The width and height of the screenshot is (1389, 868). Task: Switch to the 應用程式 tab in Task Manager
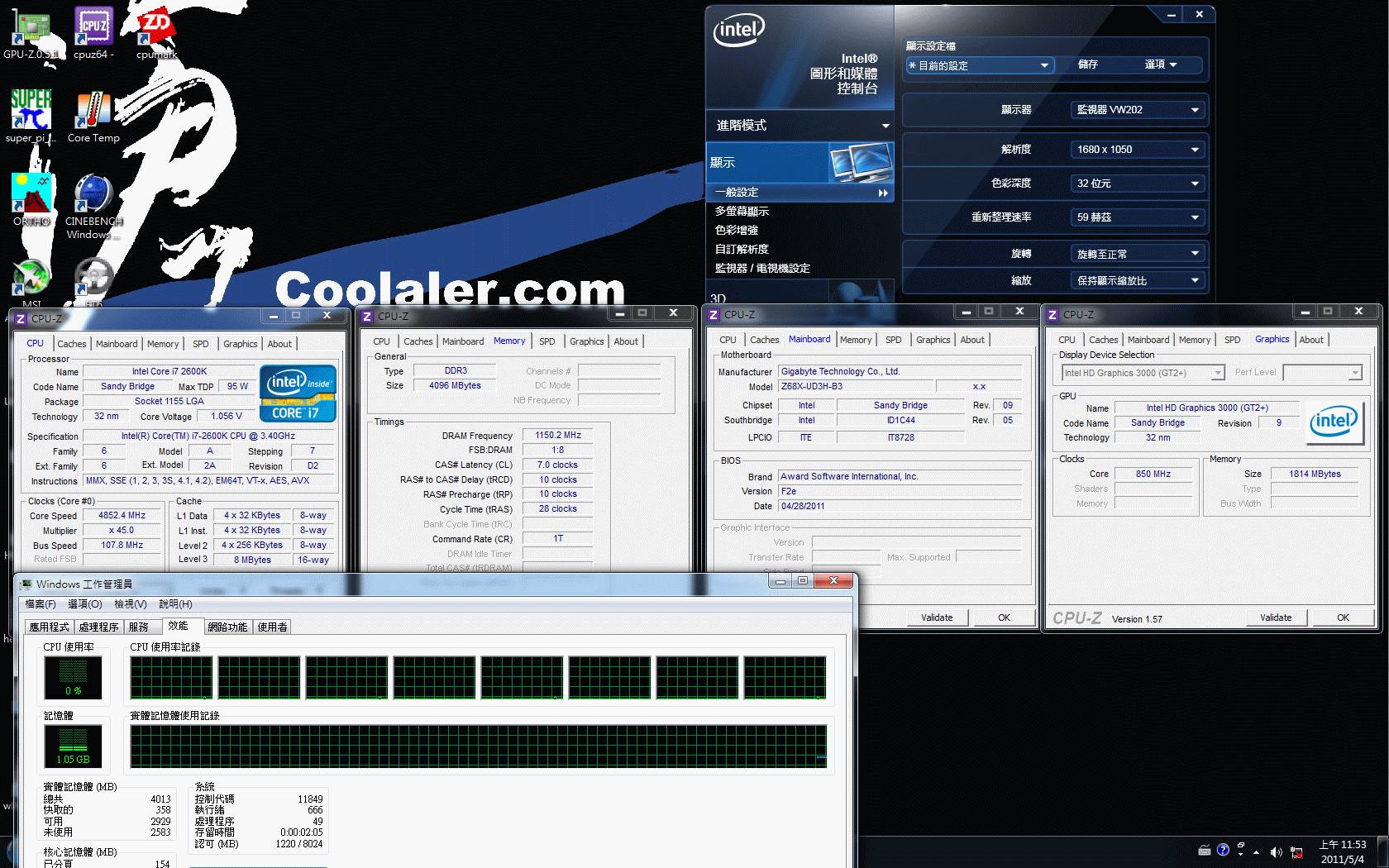50,627
